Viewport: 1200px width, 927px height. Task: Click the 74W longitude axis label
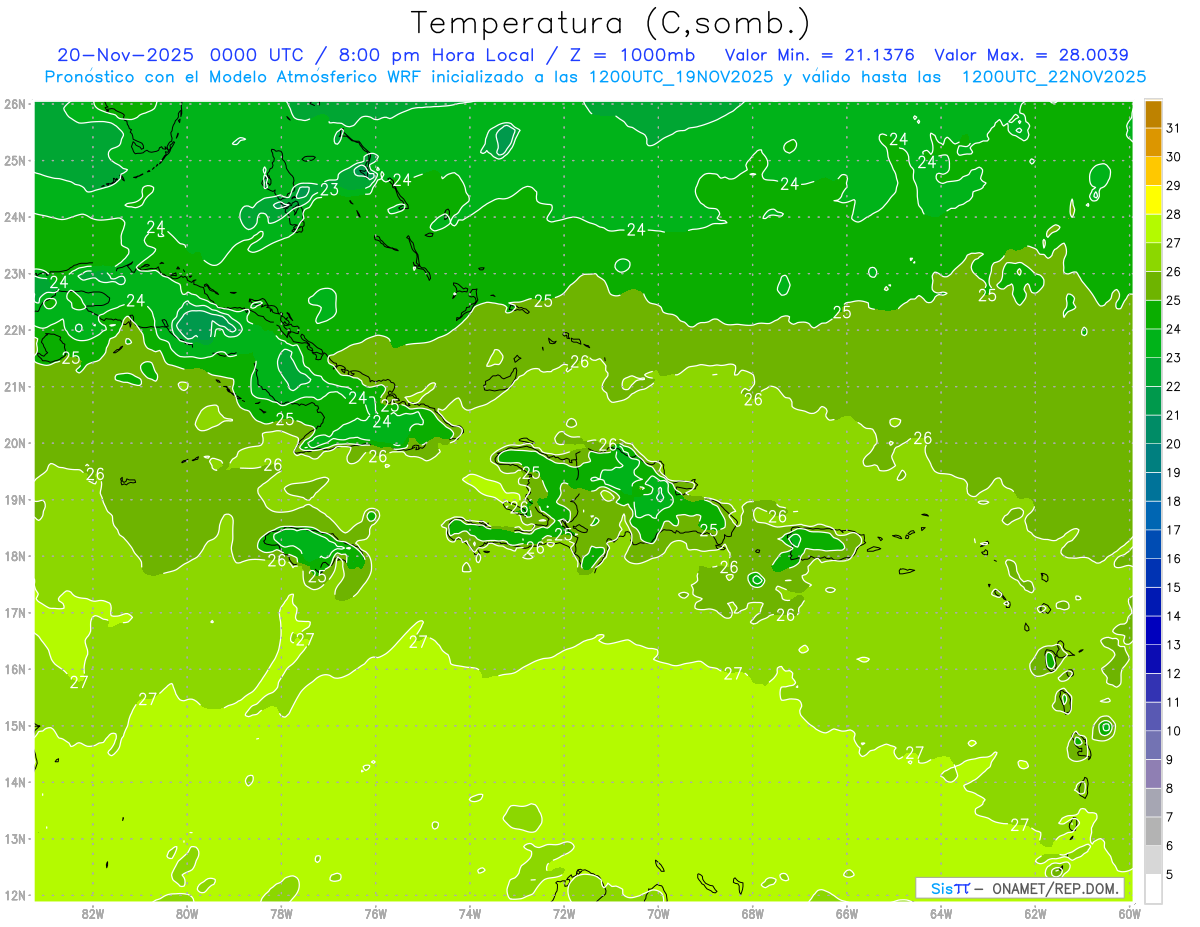[x=469, y=913]
